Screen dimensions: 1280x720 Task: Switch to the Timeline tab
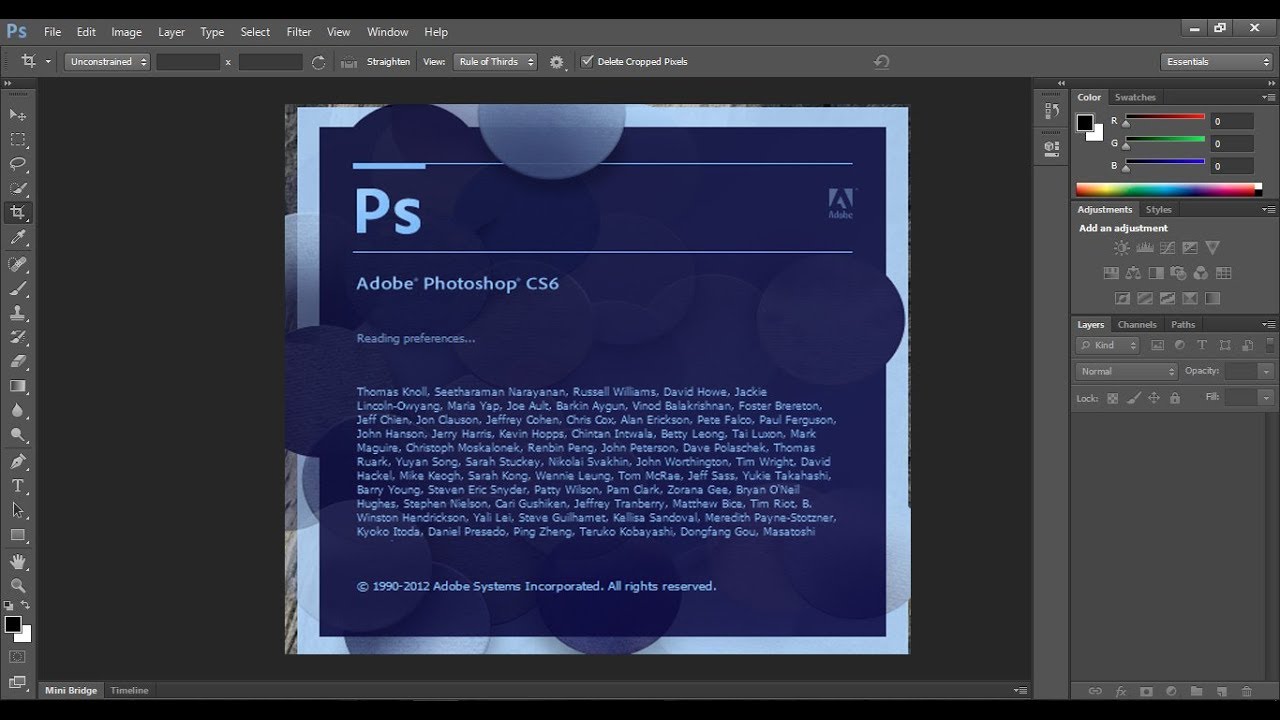(130, 690)
